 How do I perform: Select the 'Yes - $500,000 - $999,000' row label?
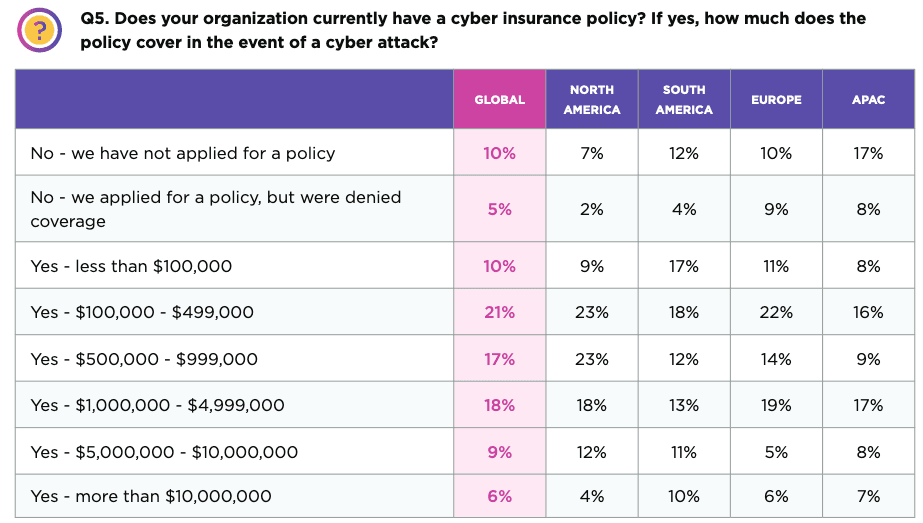point(144,359)
